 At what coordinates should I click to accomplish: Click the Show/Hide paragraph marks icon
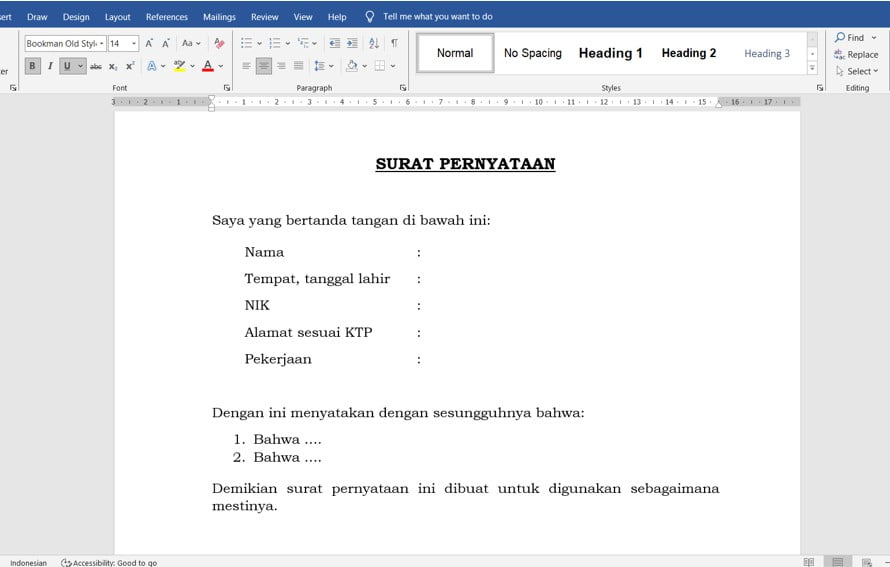(394, 43)
